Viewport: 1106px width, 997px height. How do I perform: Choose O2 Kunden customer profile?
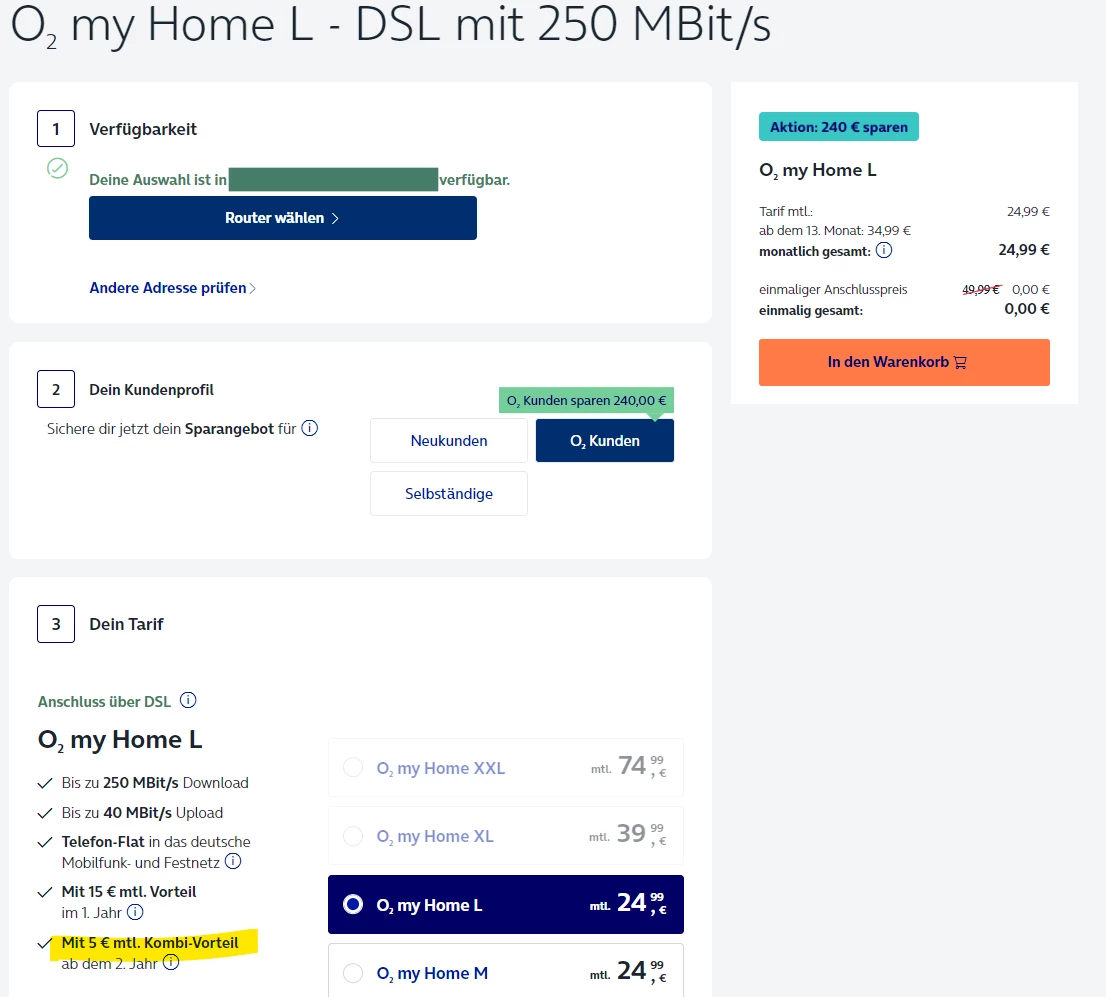(x=604, y=440)
